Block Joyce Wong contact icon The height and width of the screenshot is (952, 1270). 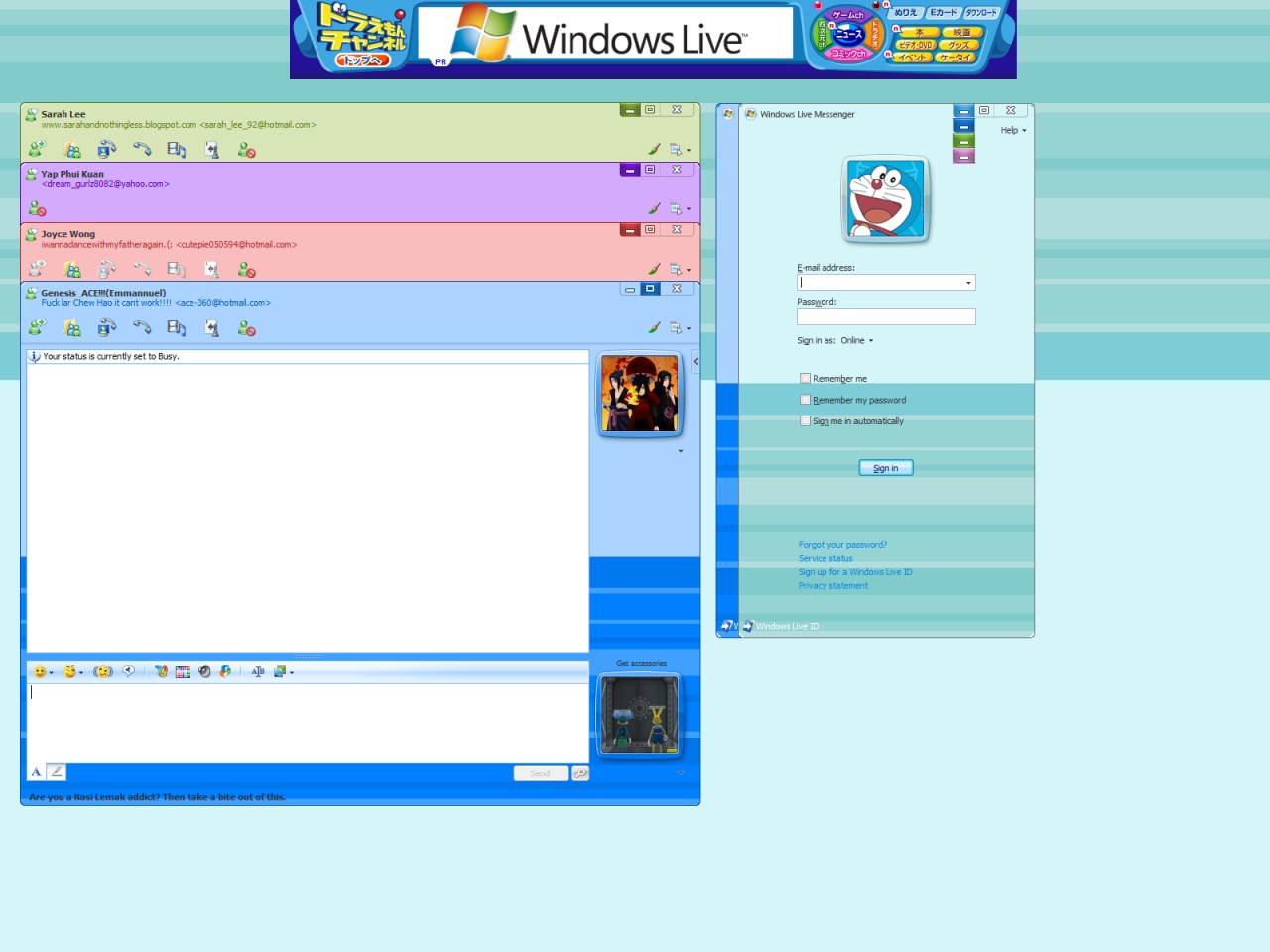(246, 269)
